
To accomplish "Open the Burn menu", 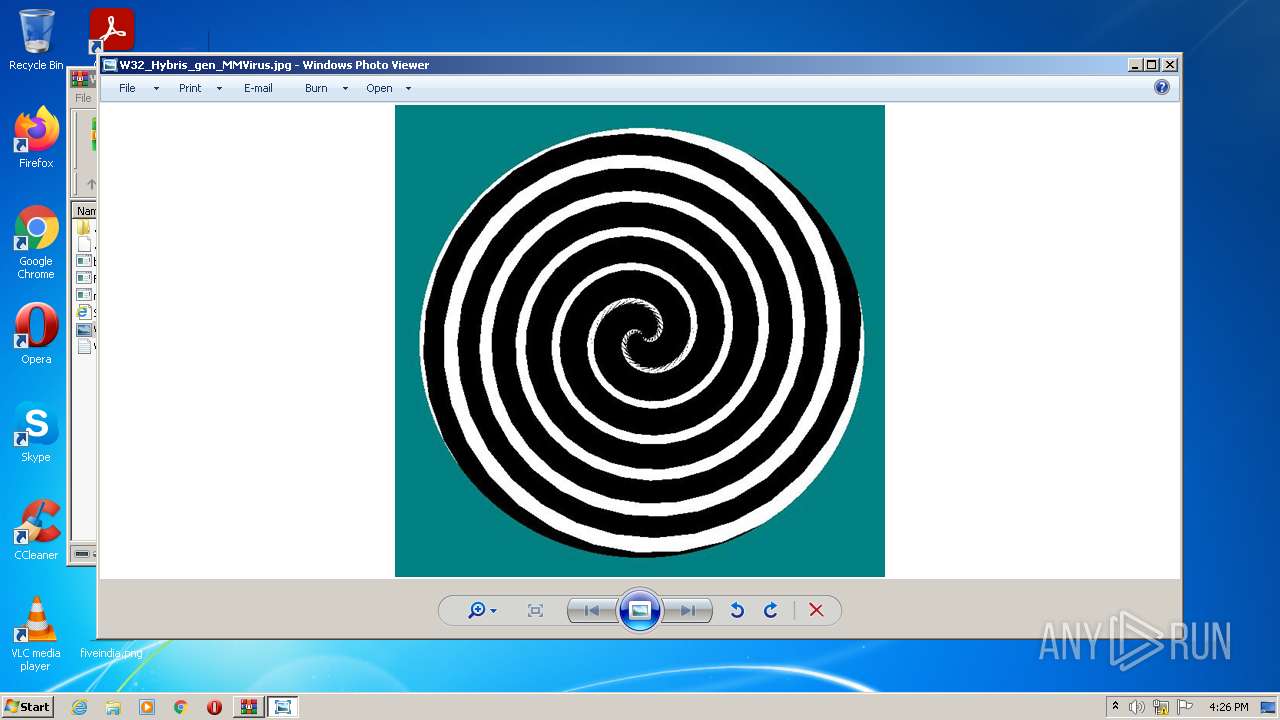I will [x=316, y=88].
